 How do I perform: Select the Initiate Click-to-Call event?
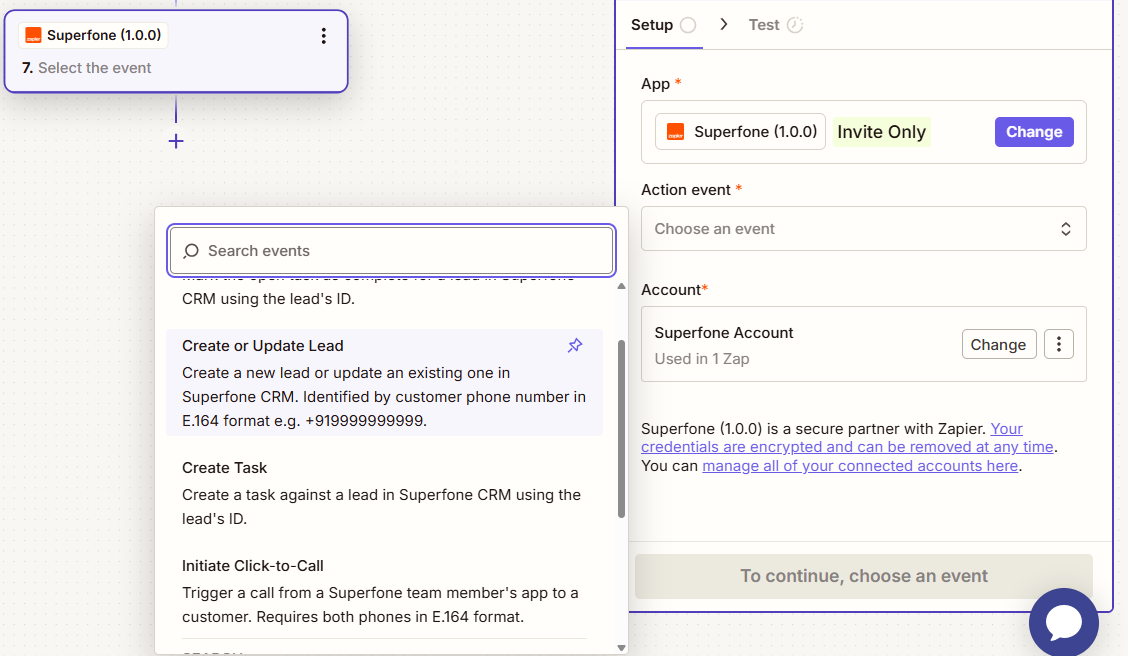pos(384,591)
